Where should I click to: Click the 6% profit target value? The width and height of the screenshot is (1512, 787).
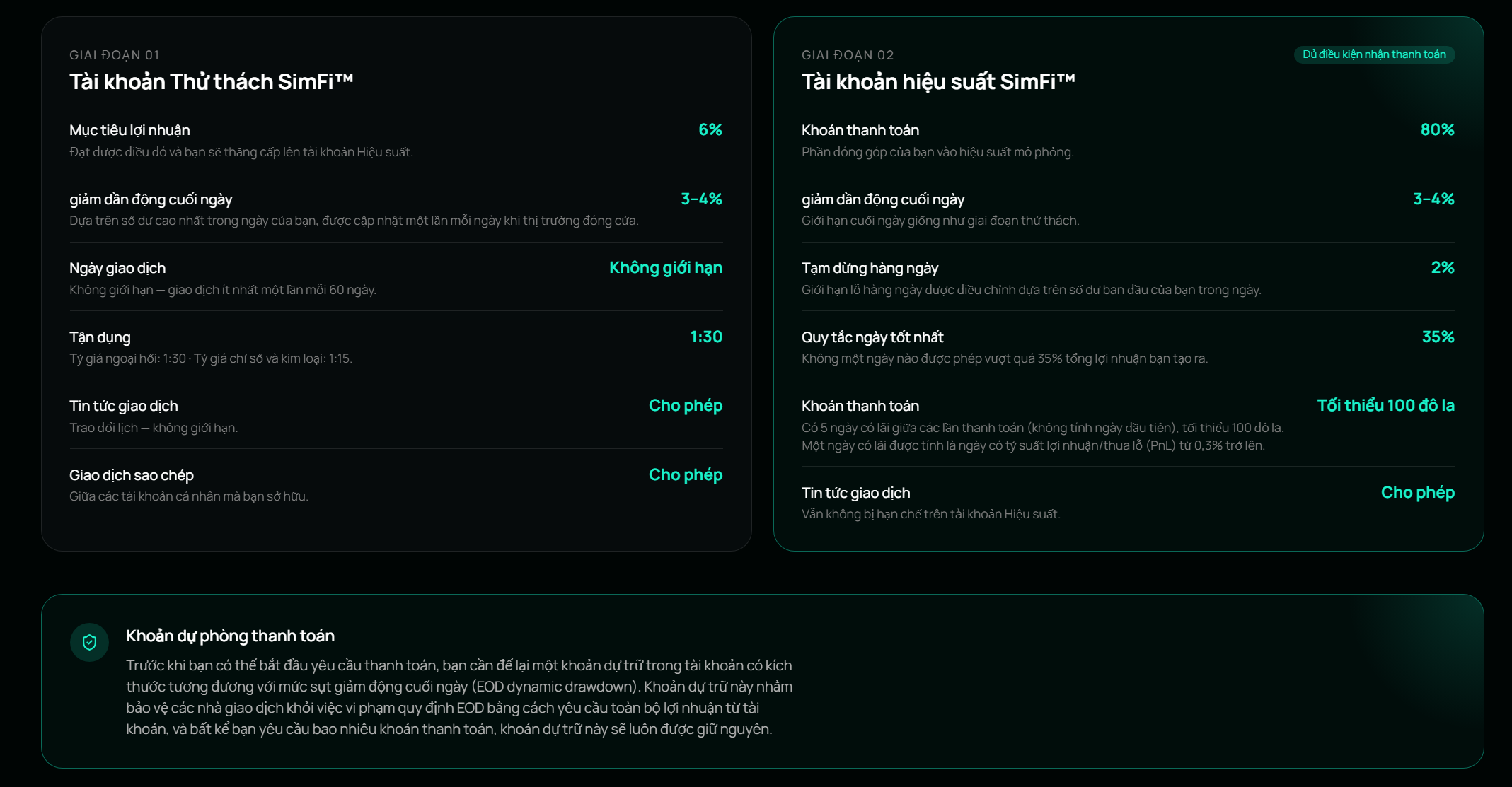pos(710,129)
